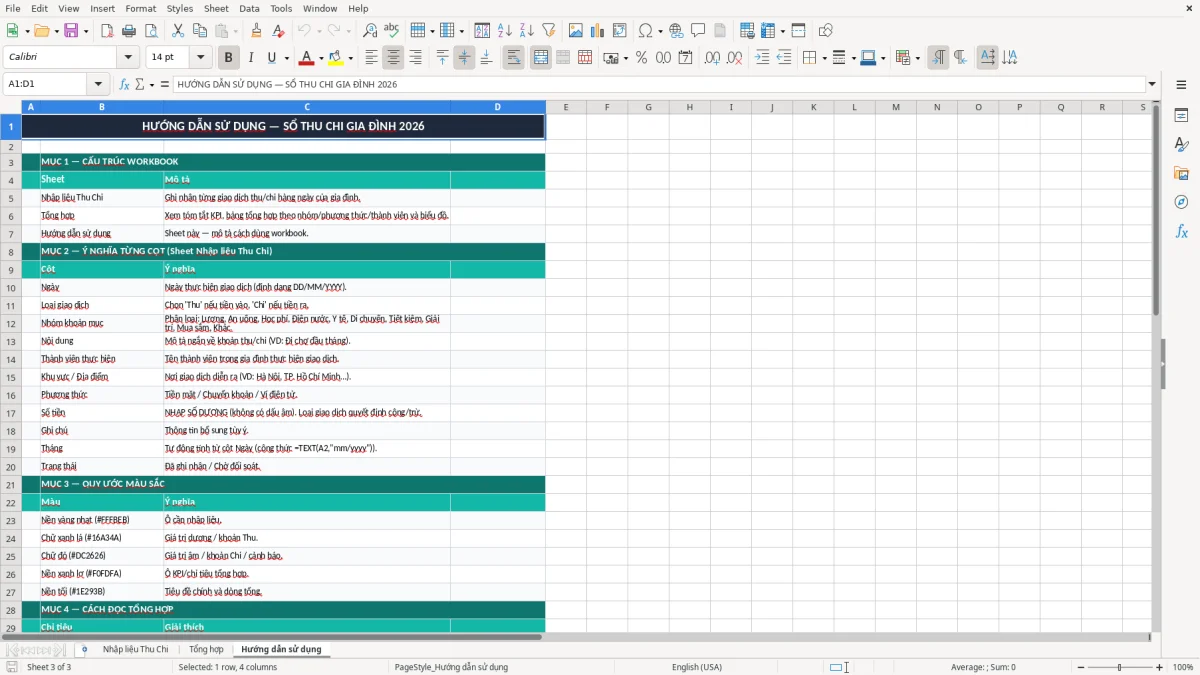Viewport: 1200px width, 675px height.
Task: Click Export as PDF icon
Action: tap(107, 31)
